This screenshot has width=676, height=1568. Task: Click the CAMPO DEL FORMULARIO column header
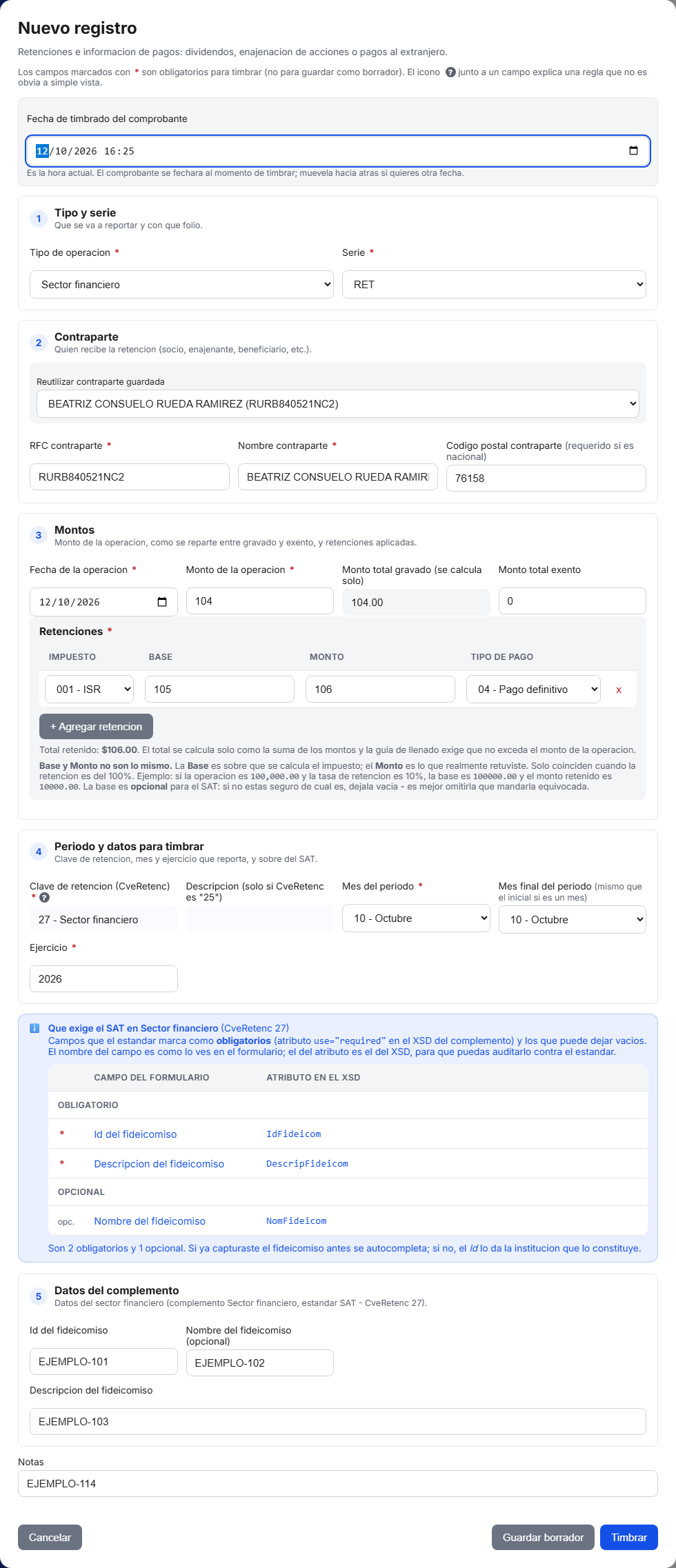(152, 1078)
